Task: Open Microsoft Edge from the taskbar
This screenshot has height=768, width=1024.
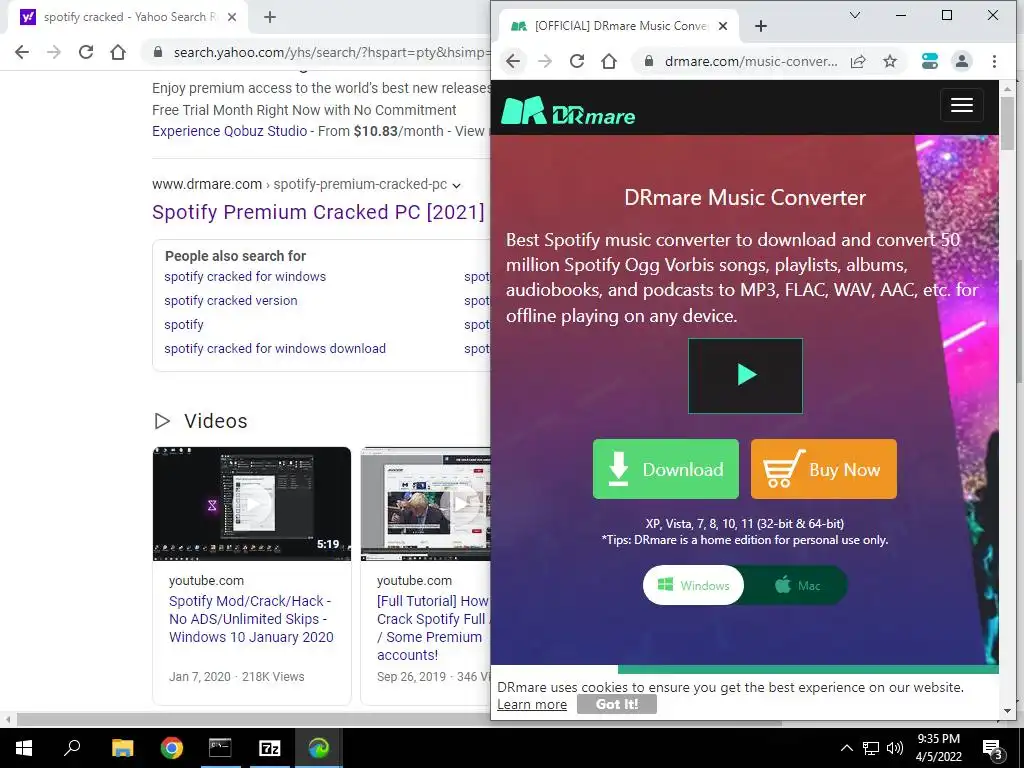Action: pos(319,748)
